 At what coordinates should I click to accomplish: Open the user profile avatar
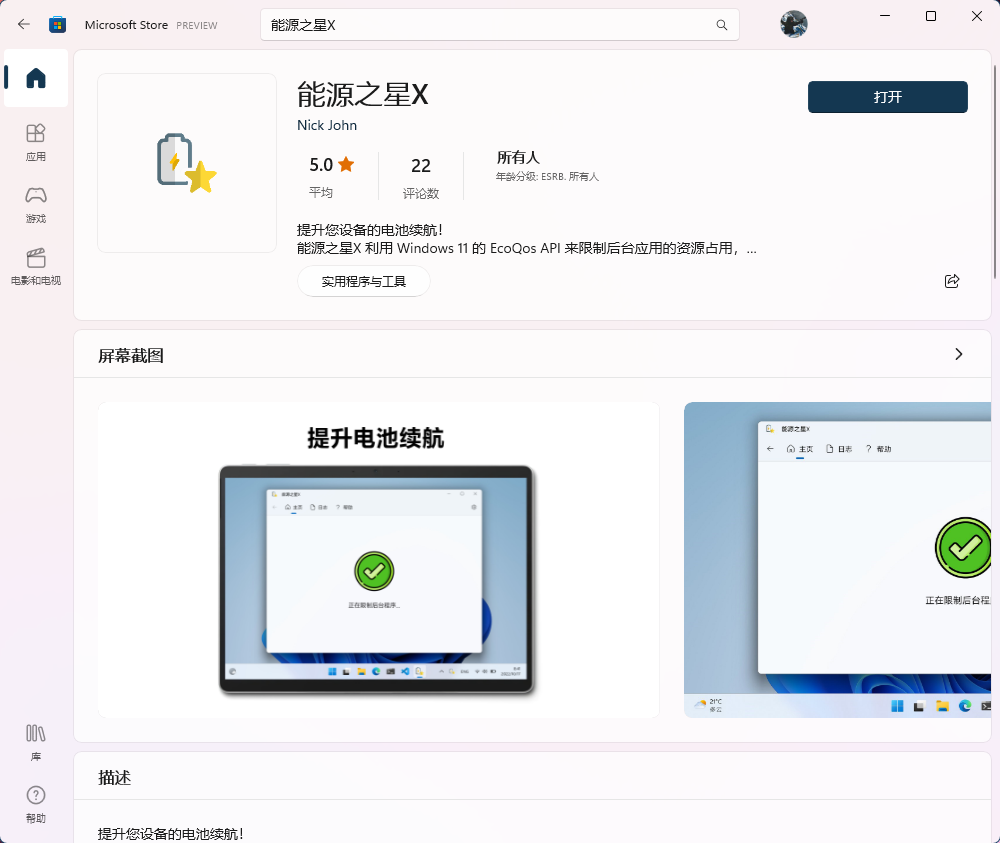793,24
